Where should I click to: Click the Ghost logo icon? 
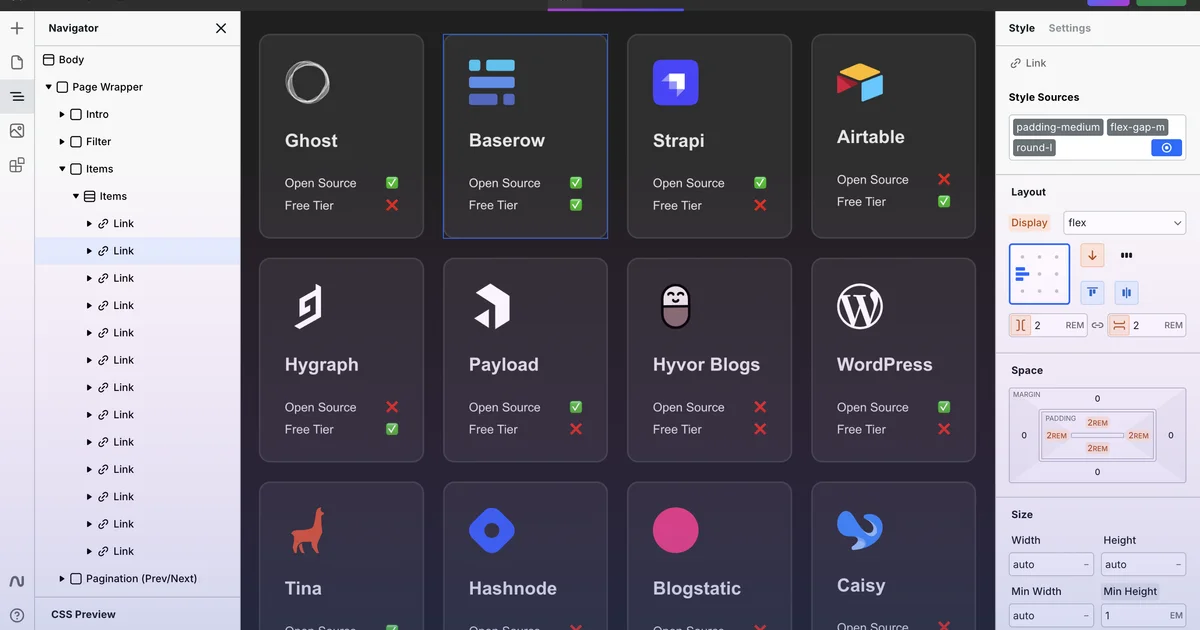click(307, 82)
